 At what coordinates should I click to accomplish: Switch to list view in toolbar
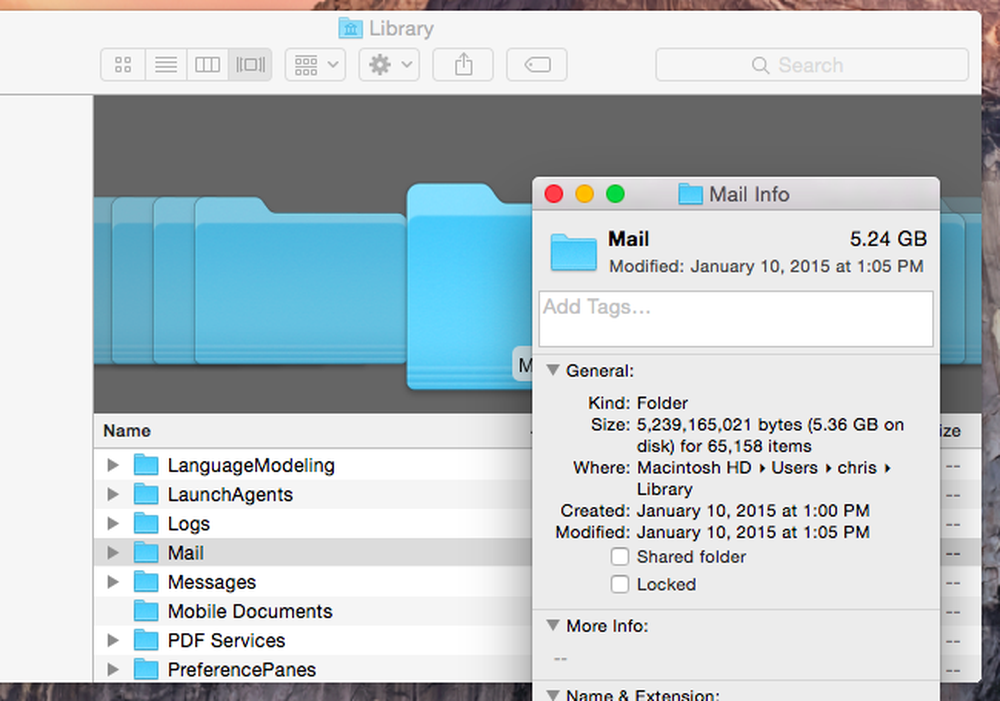[166, 64]
